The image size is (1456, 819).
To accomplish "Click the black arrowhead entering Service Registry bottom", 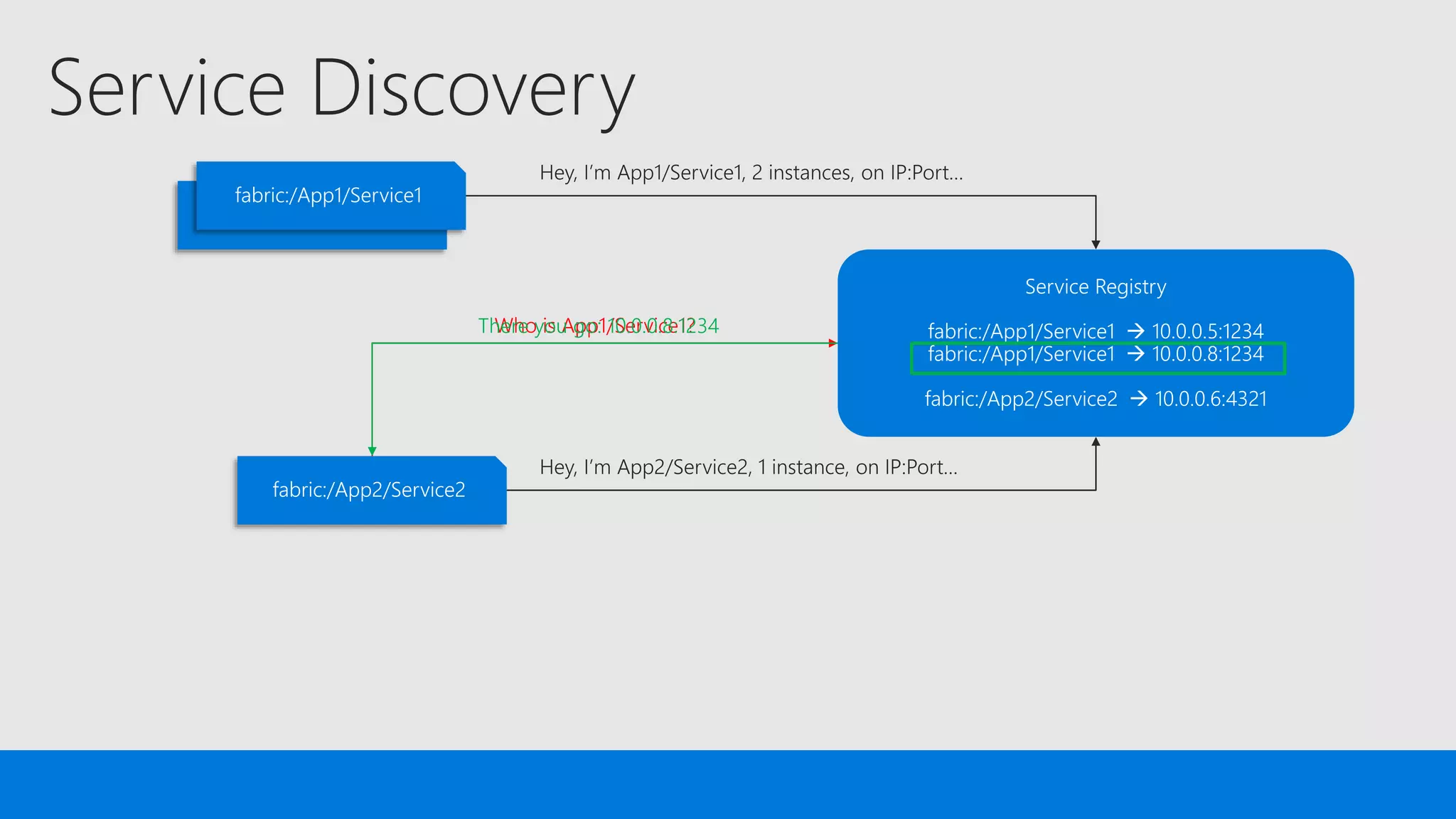I will click(x=1096, y=442).
